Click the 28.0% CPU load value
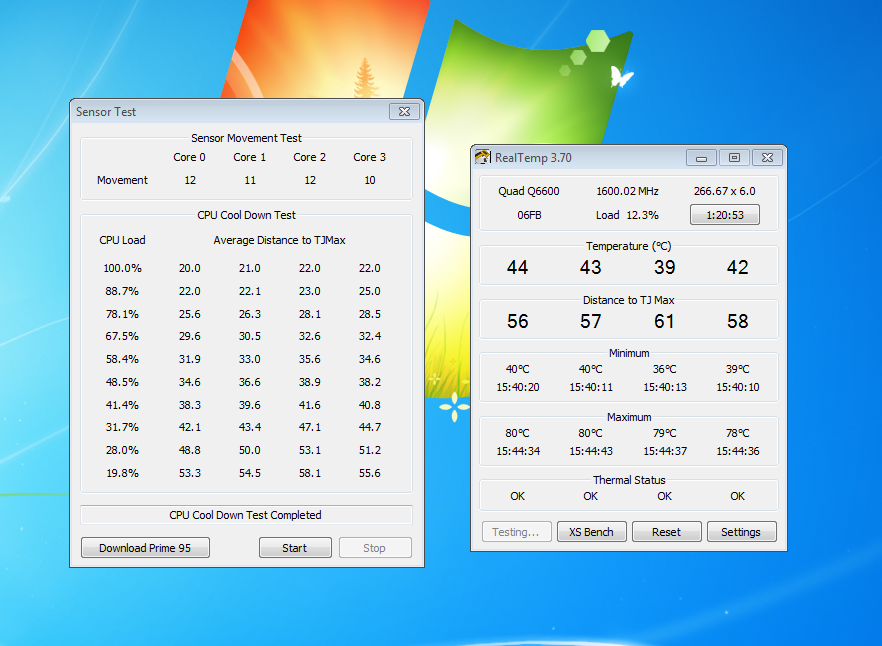Image resolution: width=882 pixels, height=646 pixels. pyautogui.click(x=122, y=450)
